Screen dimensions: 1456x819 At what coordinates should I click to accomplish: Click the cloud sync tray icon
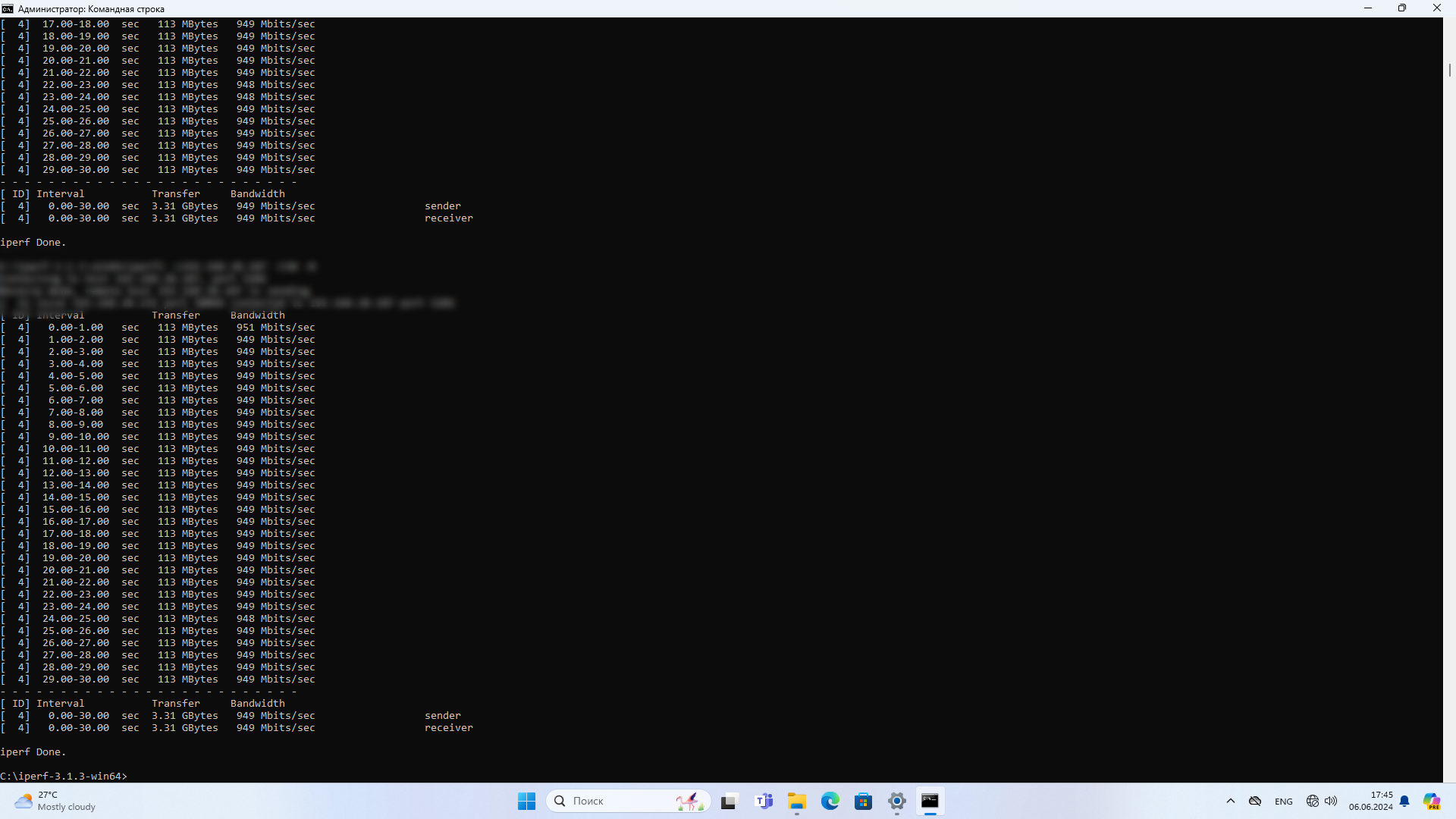pos(1255,801)
